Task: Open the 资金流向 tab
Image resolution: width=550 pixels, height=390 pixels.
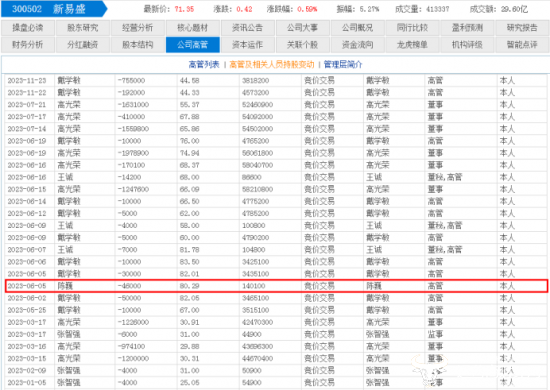Action: (x=357, y=45)
